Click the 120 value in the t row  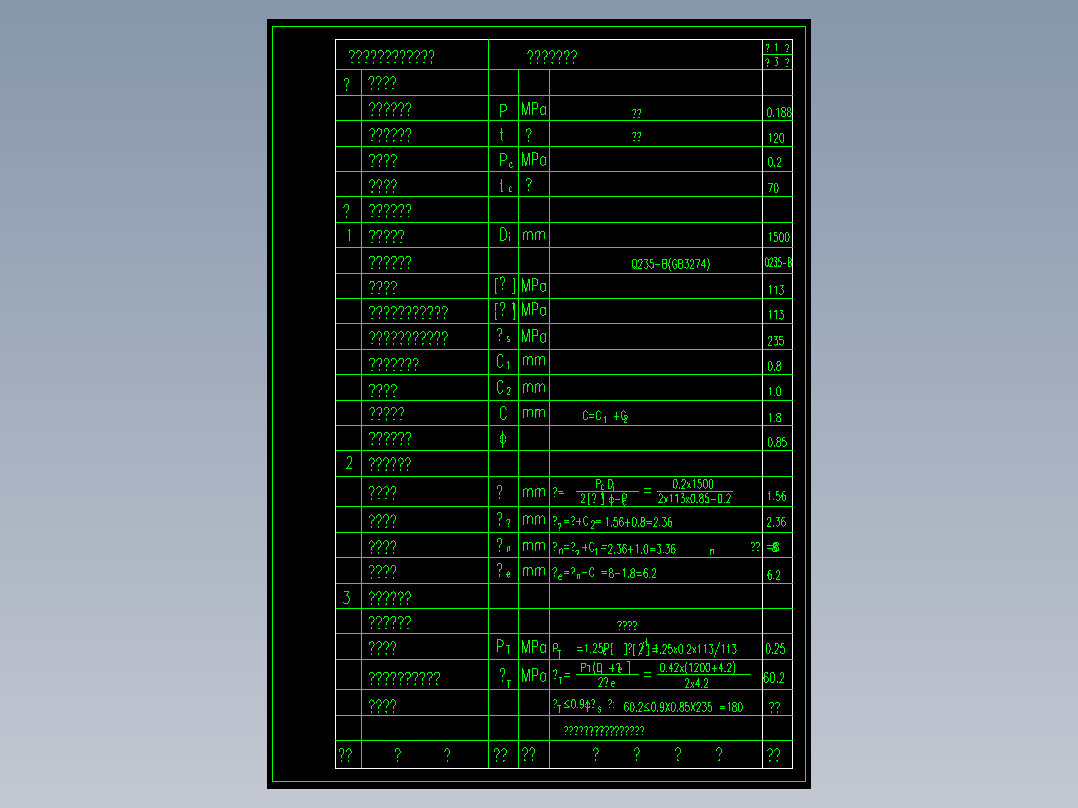[776, 138]
